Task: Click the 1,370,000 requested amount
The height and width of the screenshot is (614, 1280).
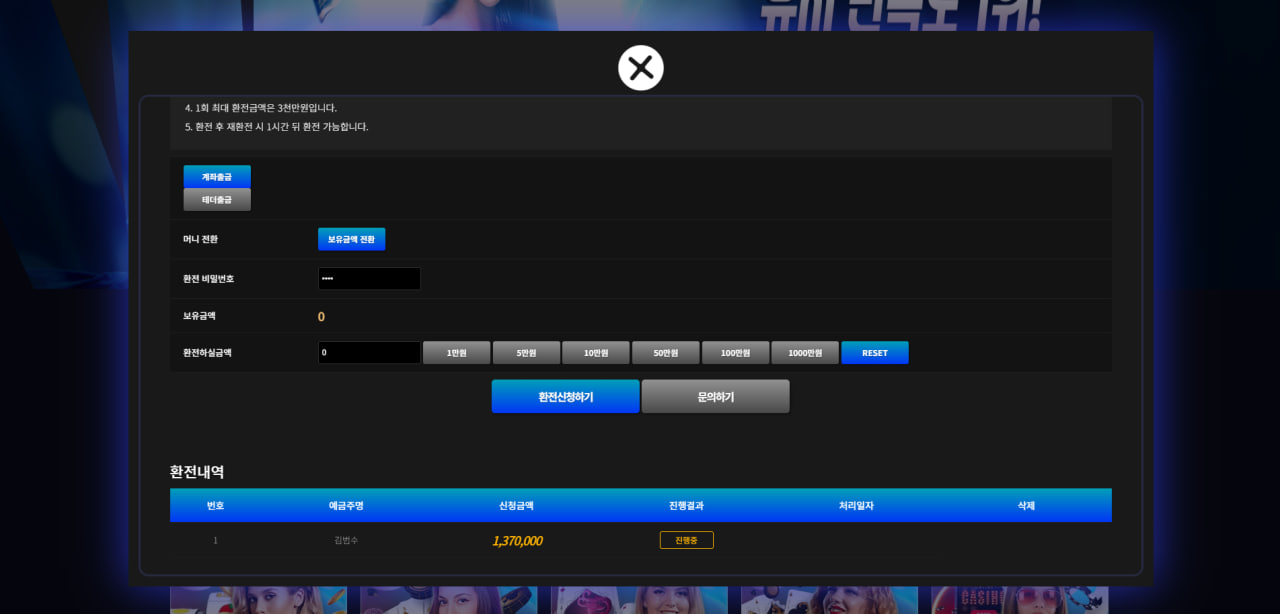Action: click(517, 541)
